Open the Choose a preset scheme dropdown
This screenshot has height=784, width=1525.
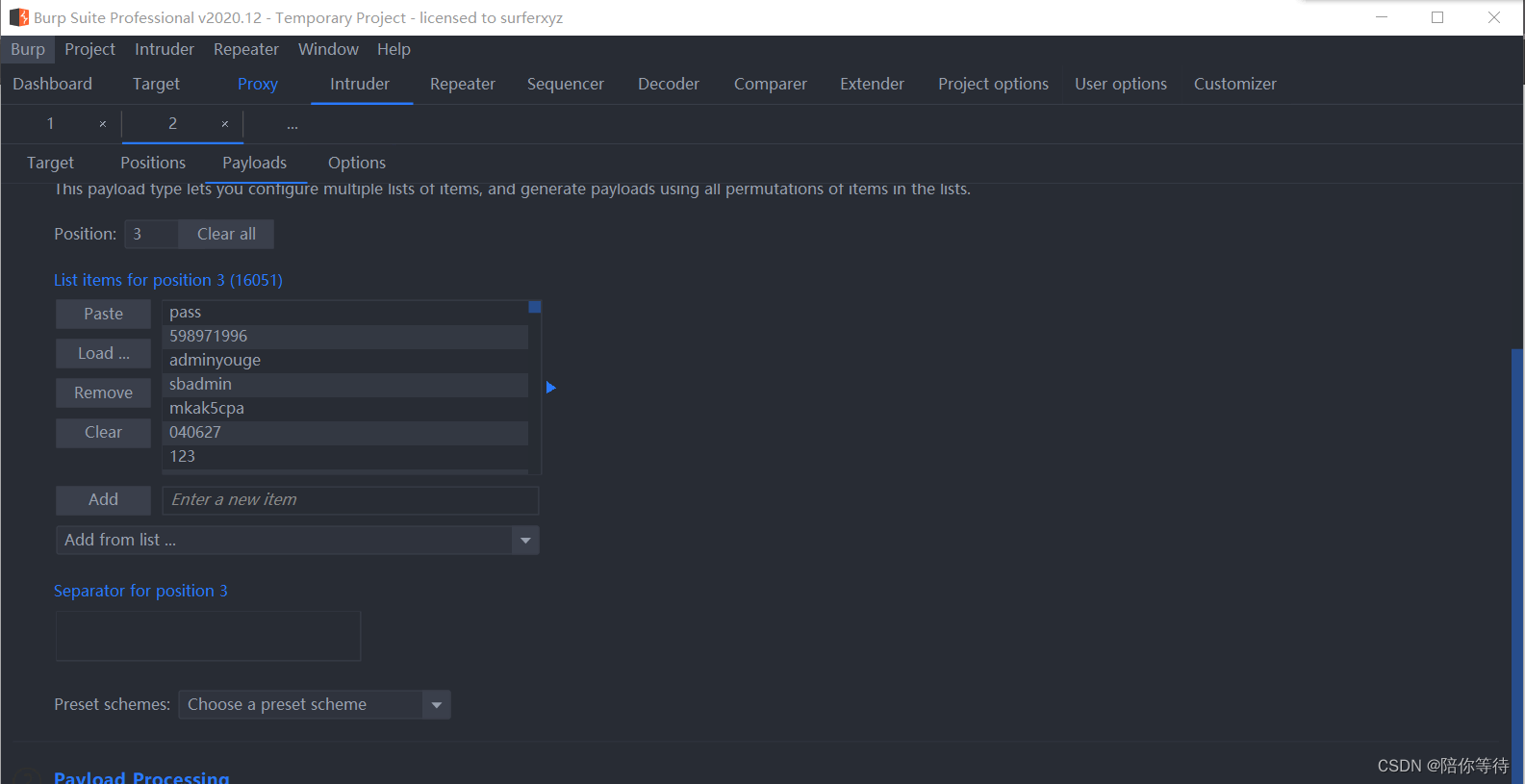click(315, 704)
